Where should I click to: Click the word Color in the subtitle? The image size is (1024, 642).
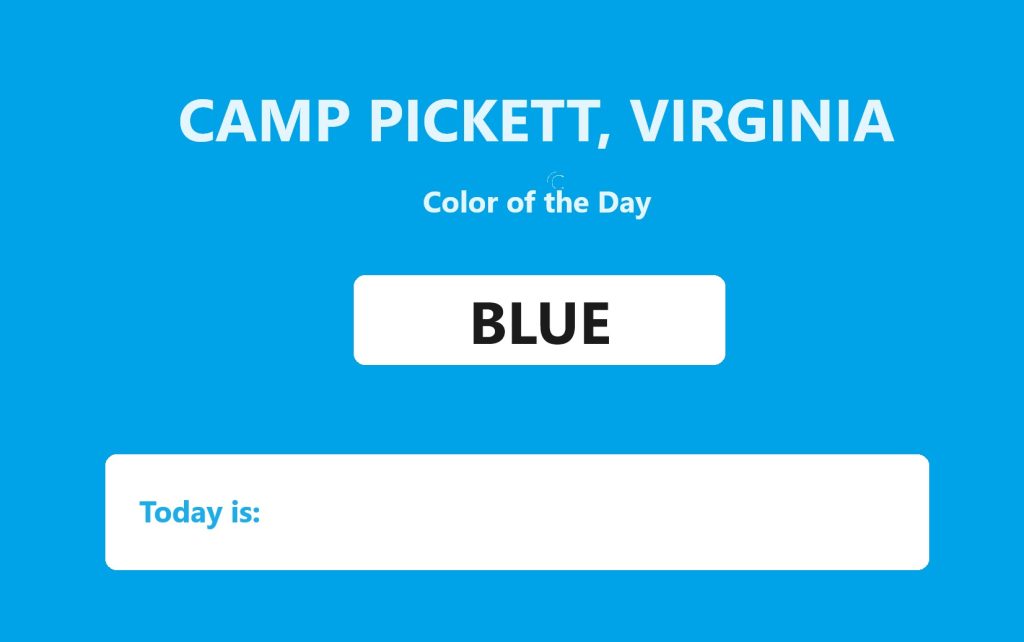[458, 203]
